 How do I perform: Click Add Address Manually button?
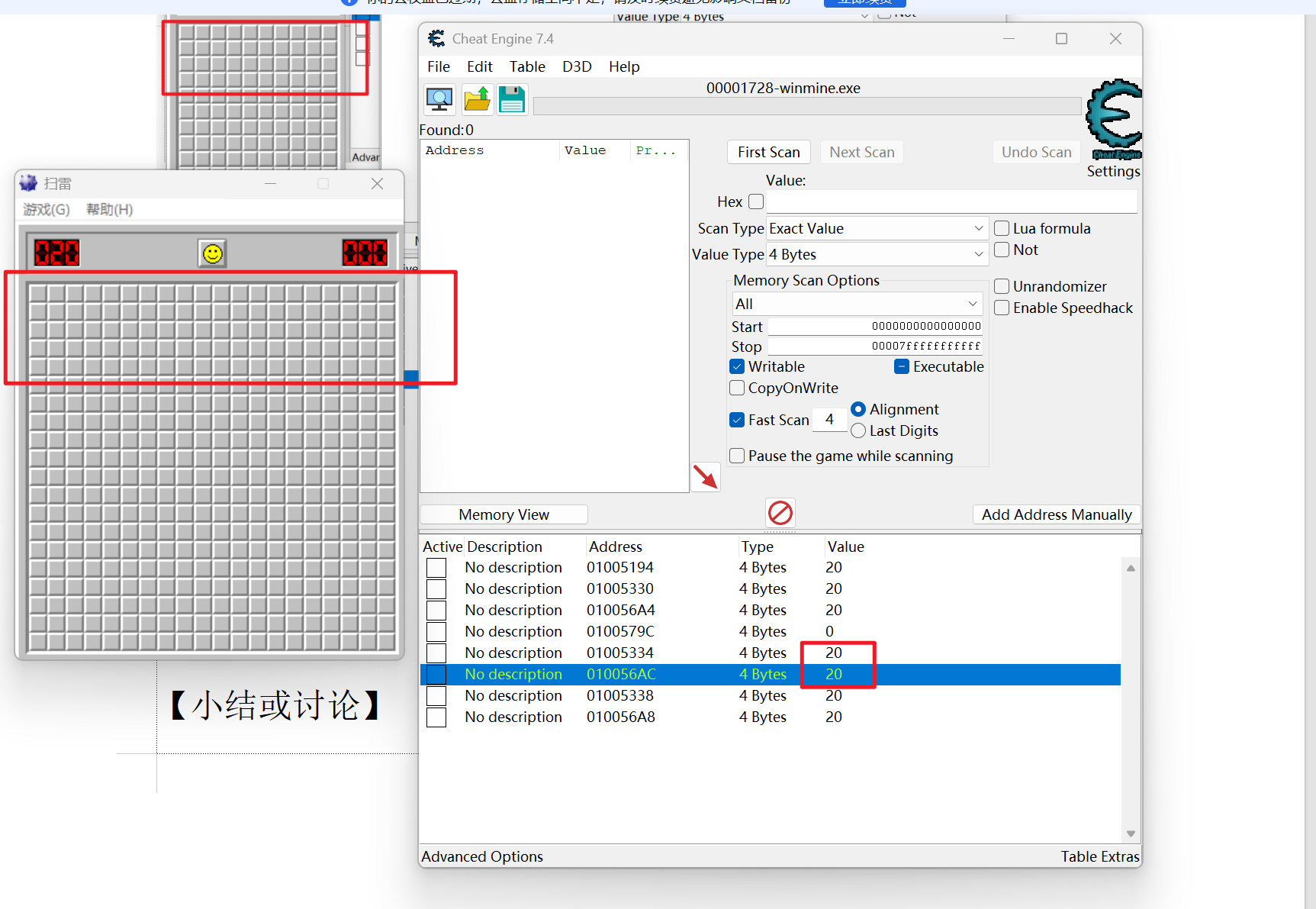tap(1057, 514)
